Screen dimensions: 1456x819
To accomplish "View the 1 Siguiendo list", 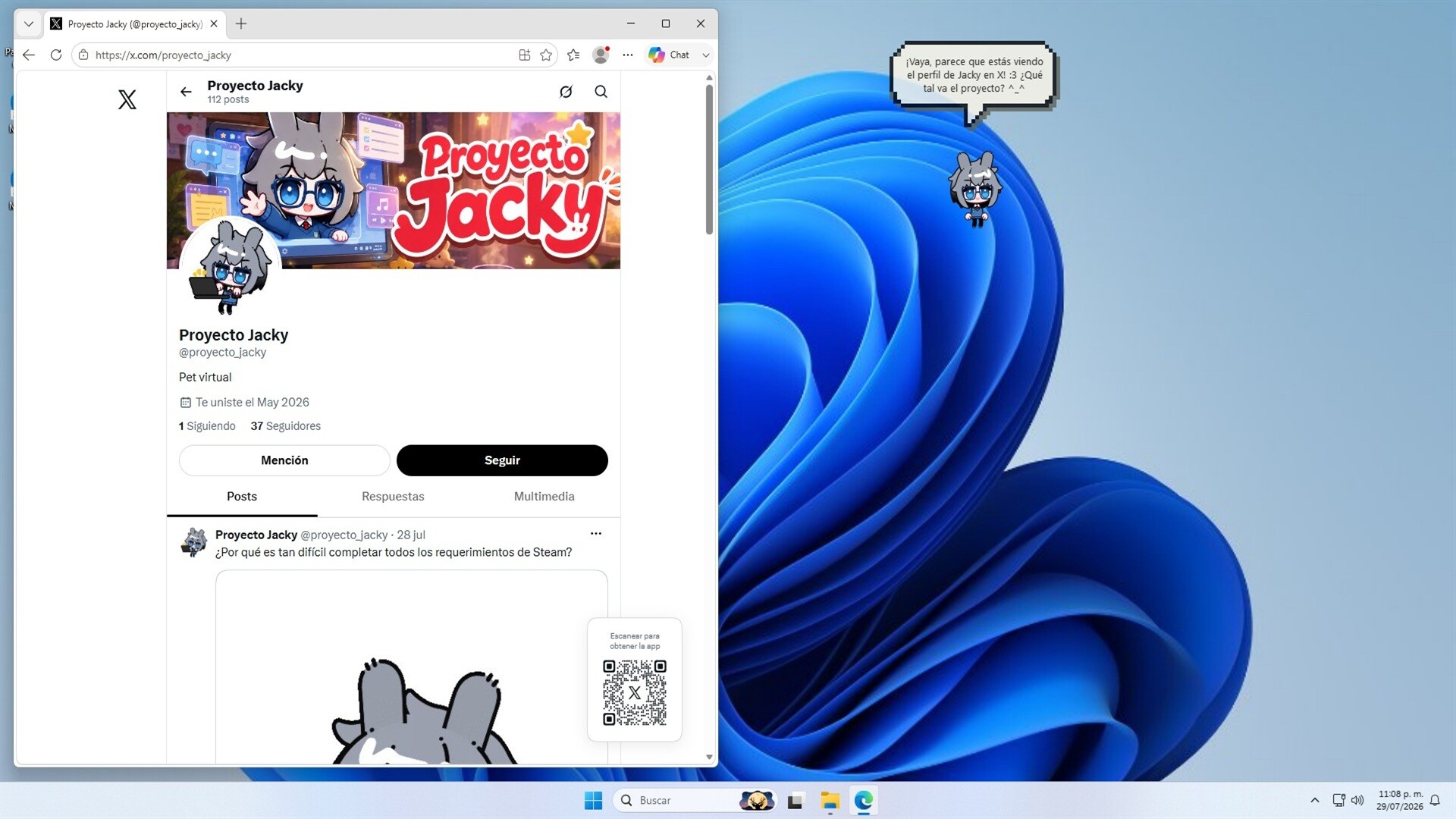I will coord(207,426).
